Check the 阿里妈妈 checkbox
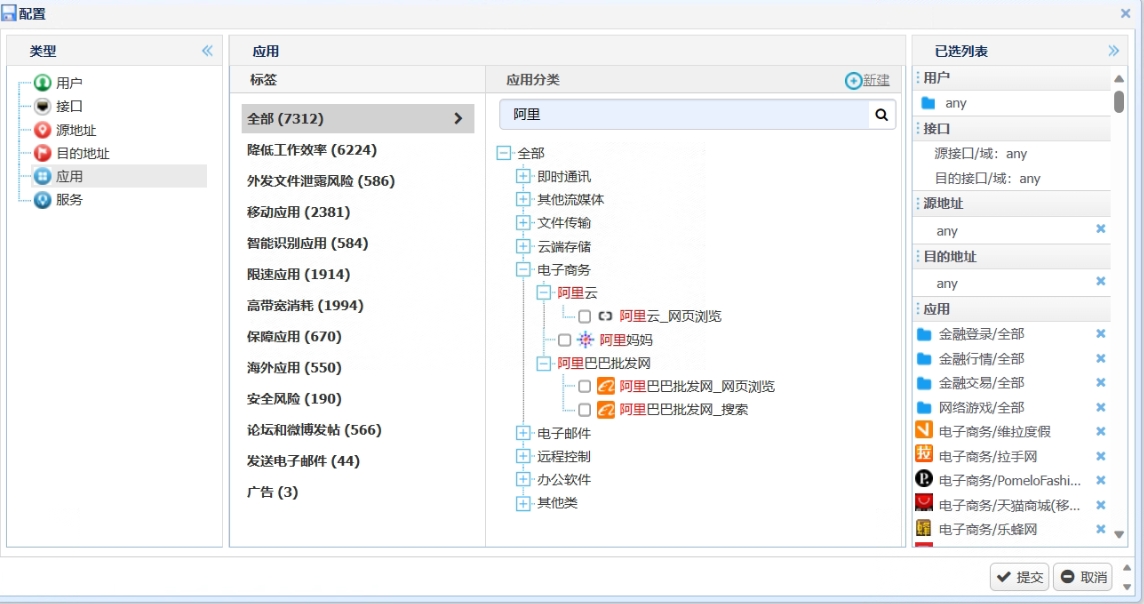Image resolution: width=1144 pixels, height=604 pixels. point(564,340)
